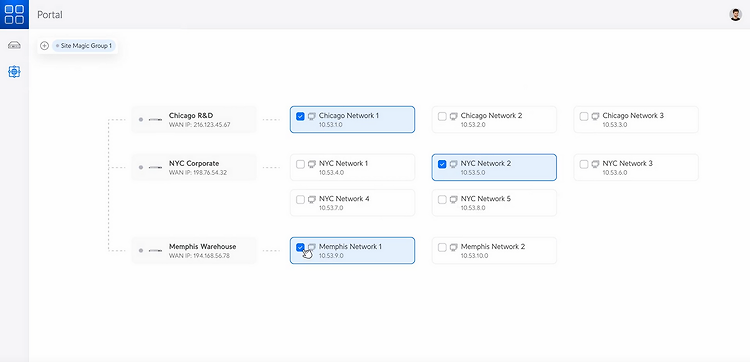The image size is (750, 362).
Task: Uncheck the NYC Network 2 checkbox
Action: point(442,164)
